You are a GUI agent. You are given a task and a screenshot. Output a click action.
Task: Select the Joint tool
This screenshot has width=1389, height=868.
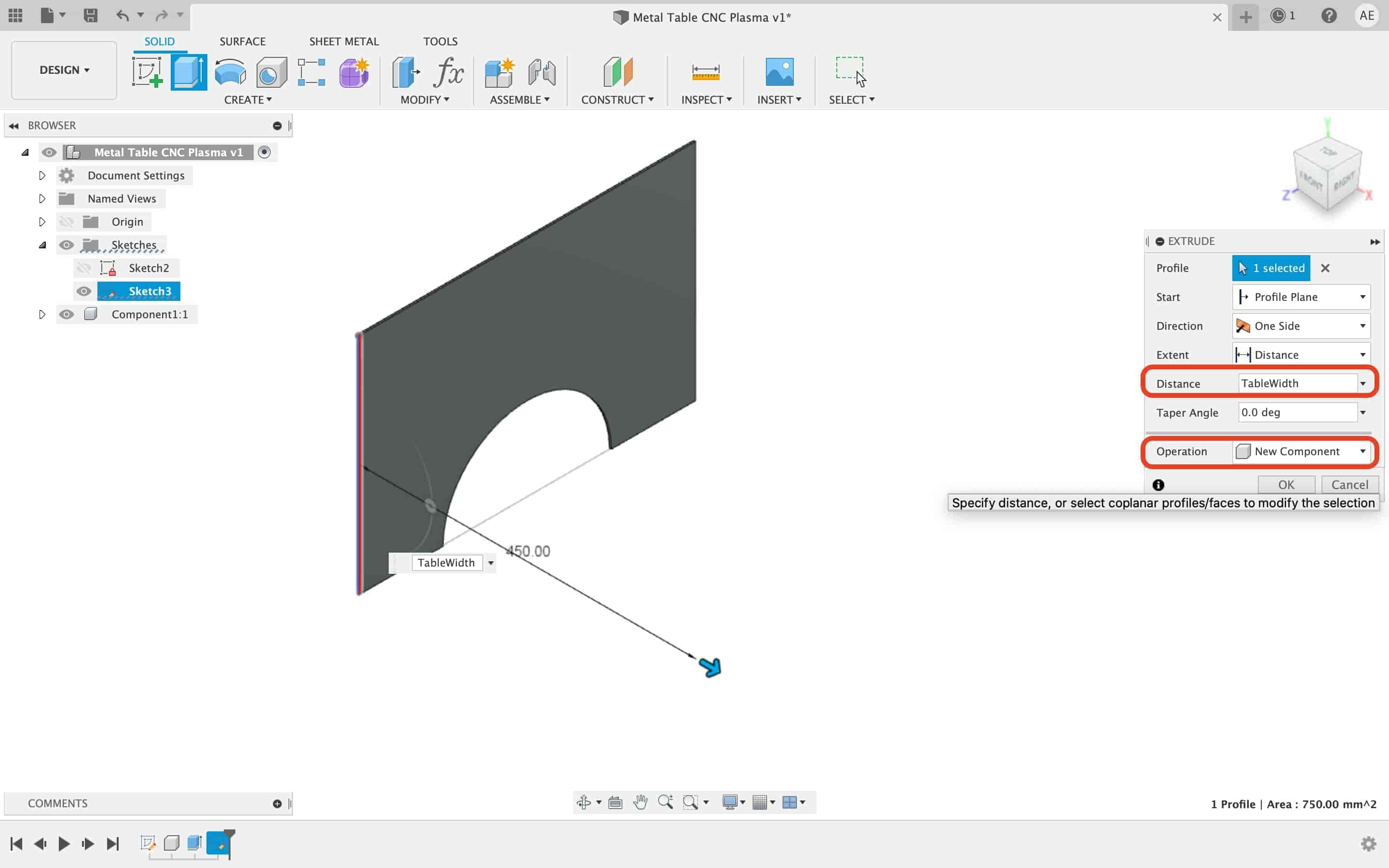pyautogui.click(x=541, y=72)
